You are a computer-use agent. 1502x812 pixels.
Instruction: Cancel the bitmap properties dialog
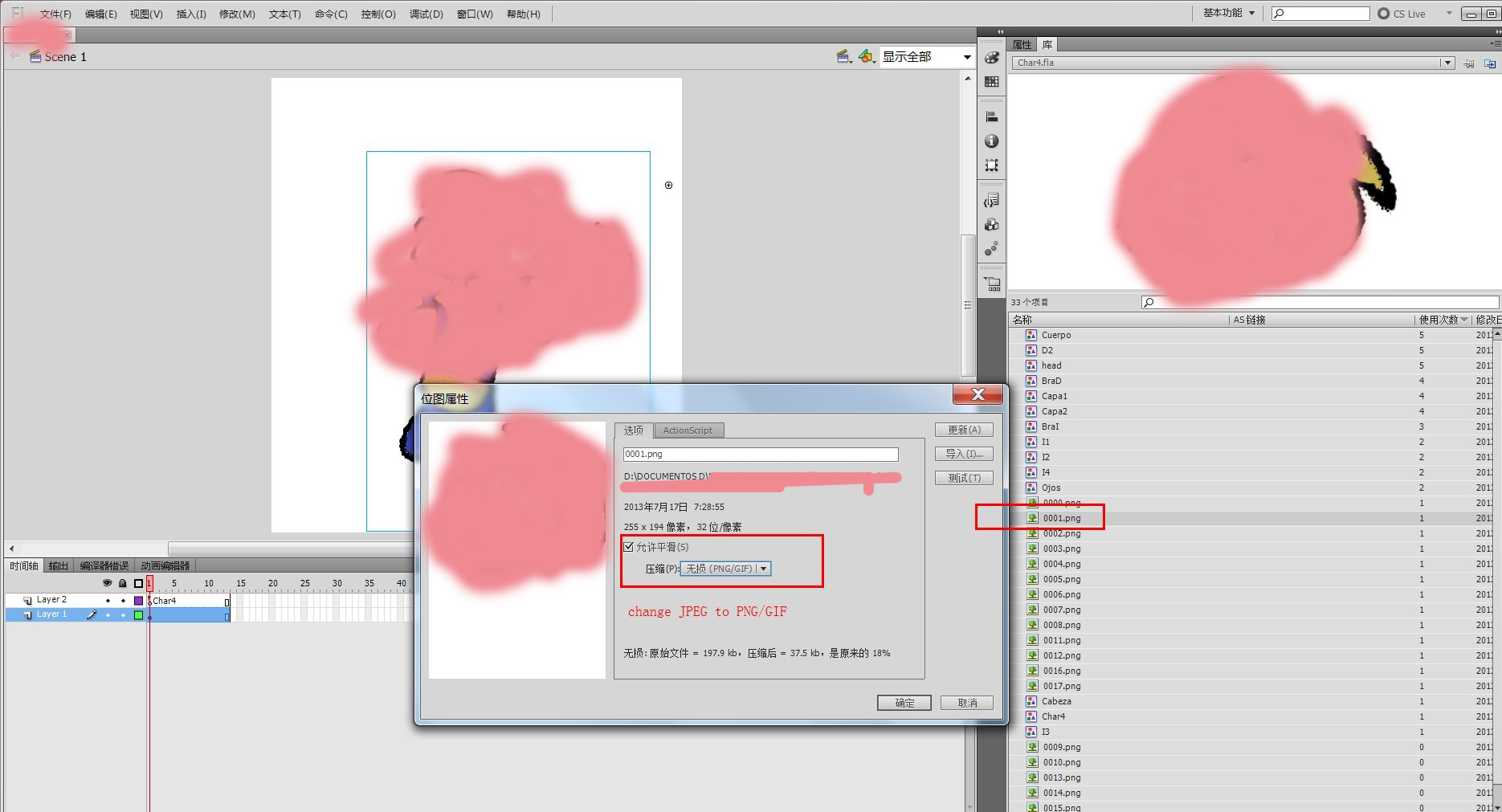click(967, 703)
